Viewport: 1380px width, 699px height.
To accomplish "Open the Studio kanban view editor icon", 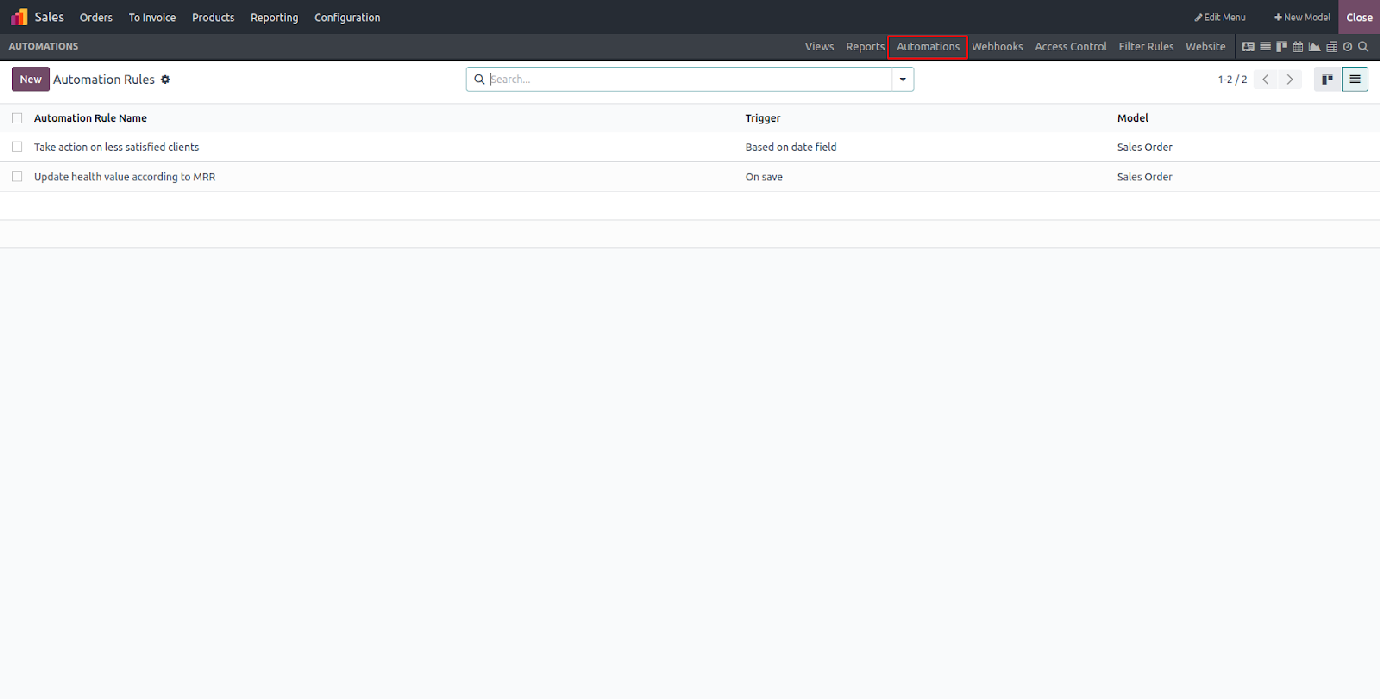I will pyautogui.click(x=1281, y=47).
